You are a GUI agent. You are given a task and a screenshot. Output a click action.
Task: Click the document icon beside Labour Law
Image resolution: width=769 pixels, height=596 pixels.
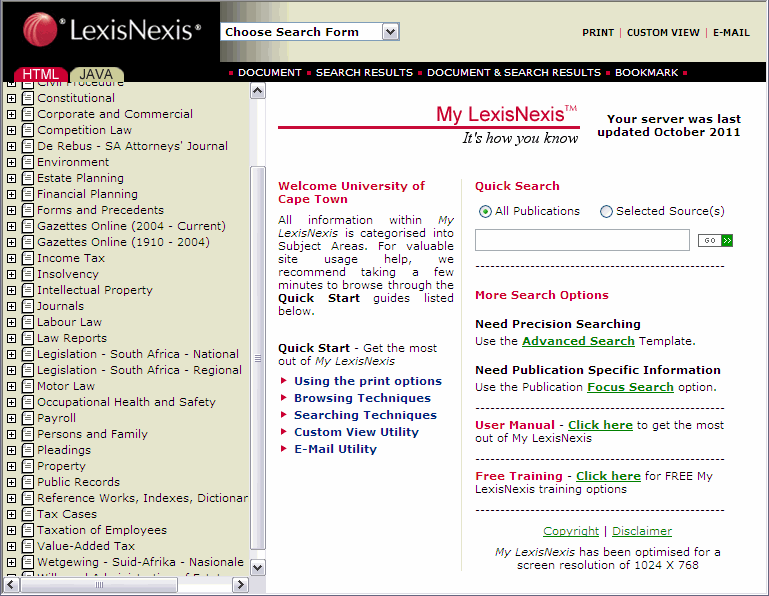pyautogui.click(x=28, y=322)
